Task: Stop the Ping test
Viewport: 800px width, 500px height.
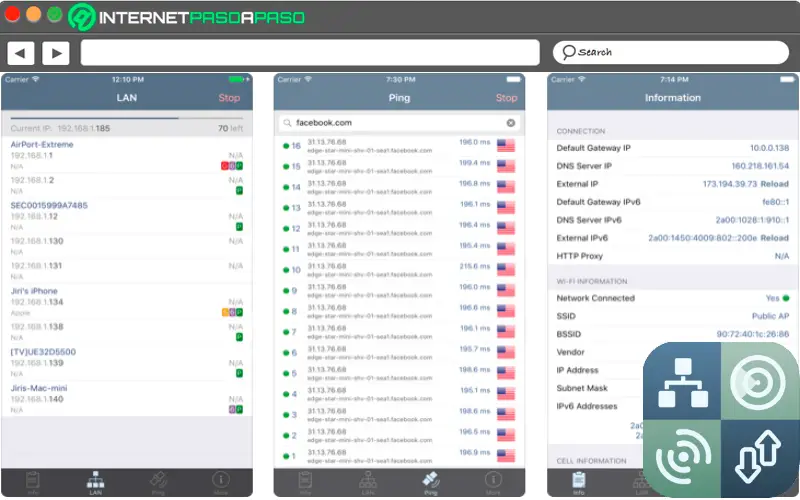Action: 506,97
